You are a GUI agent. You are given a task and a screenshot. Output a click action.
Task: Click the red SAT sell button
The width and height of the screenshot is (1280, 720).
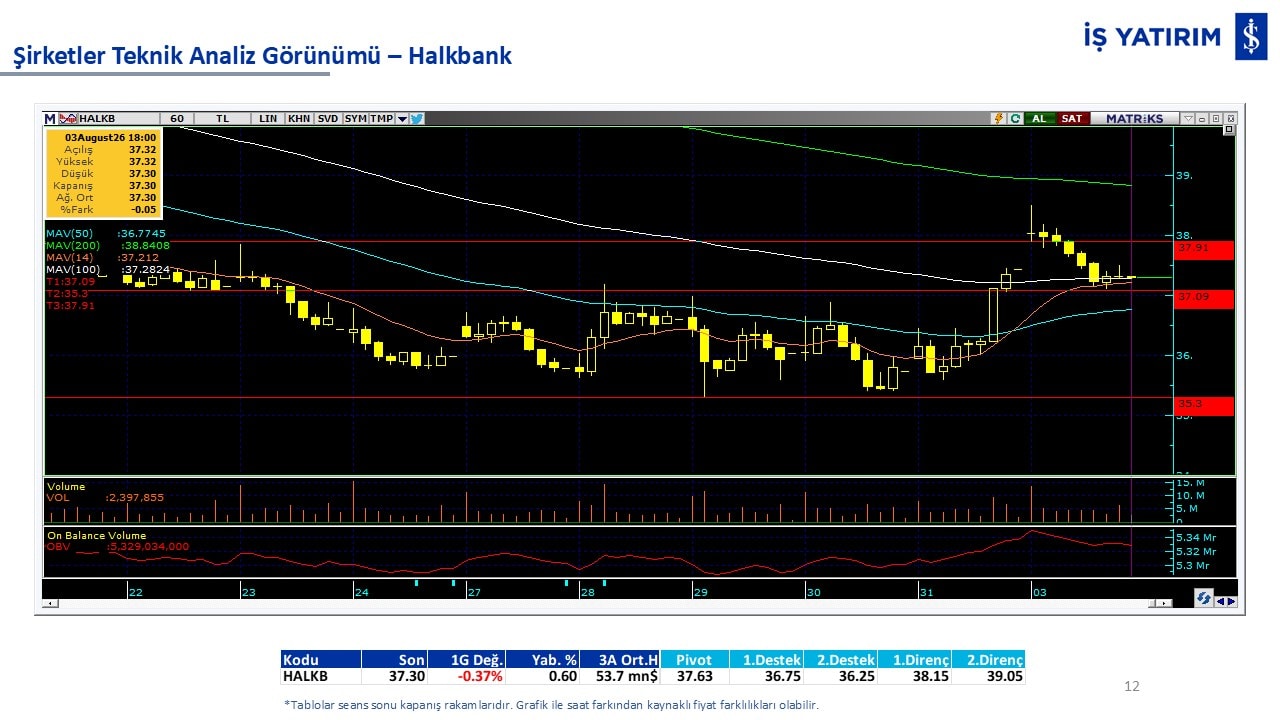(1072, 118)
